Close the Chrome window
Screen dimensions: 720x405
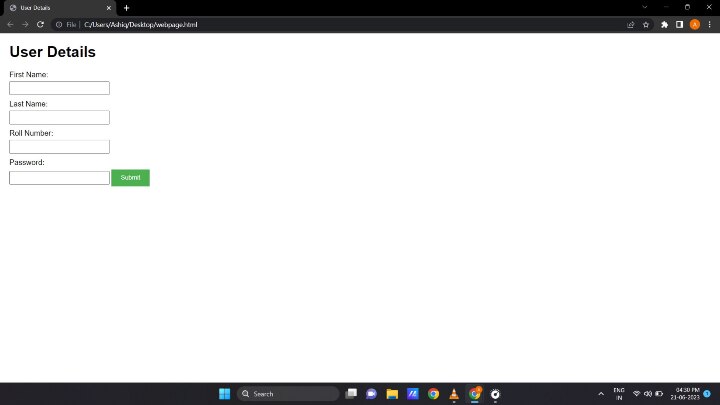(709, 7)
